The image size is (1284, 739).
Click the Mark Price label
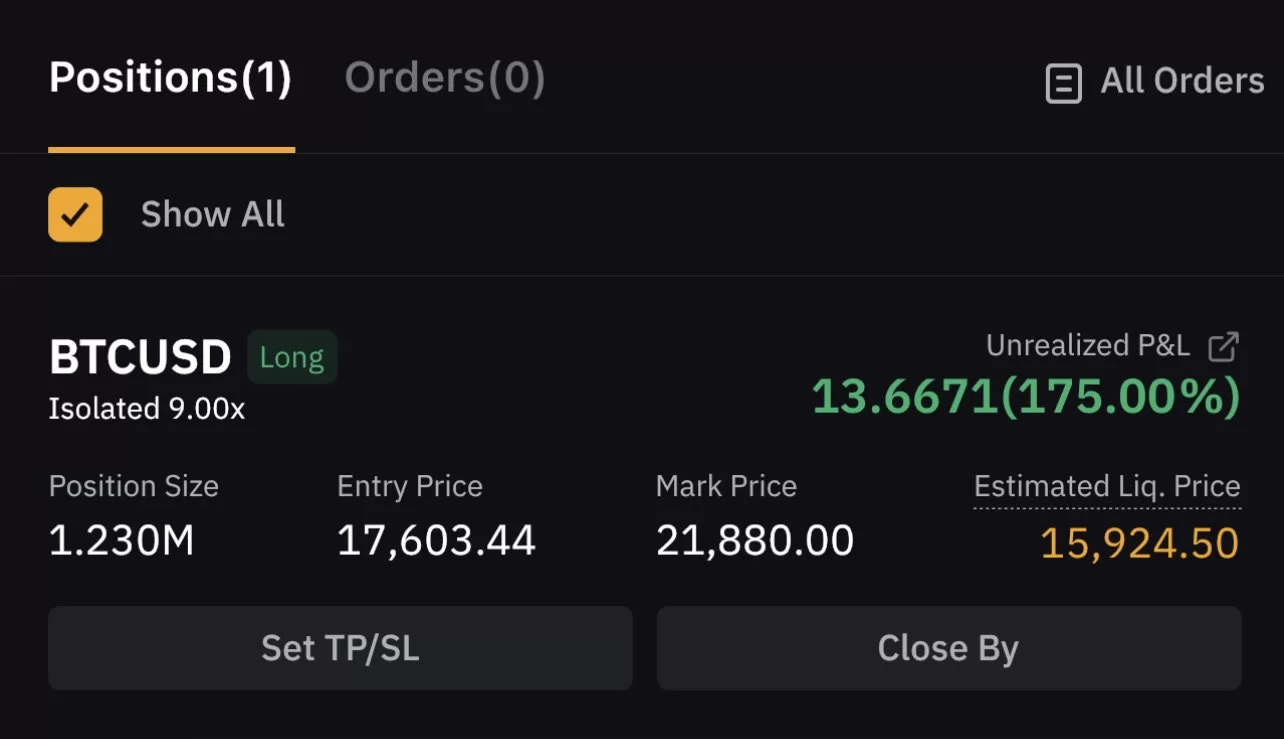point(726,486)
